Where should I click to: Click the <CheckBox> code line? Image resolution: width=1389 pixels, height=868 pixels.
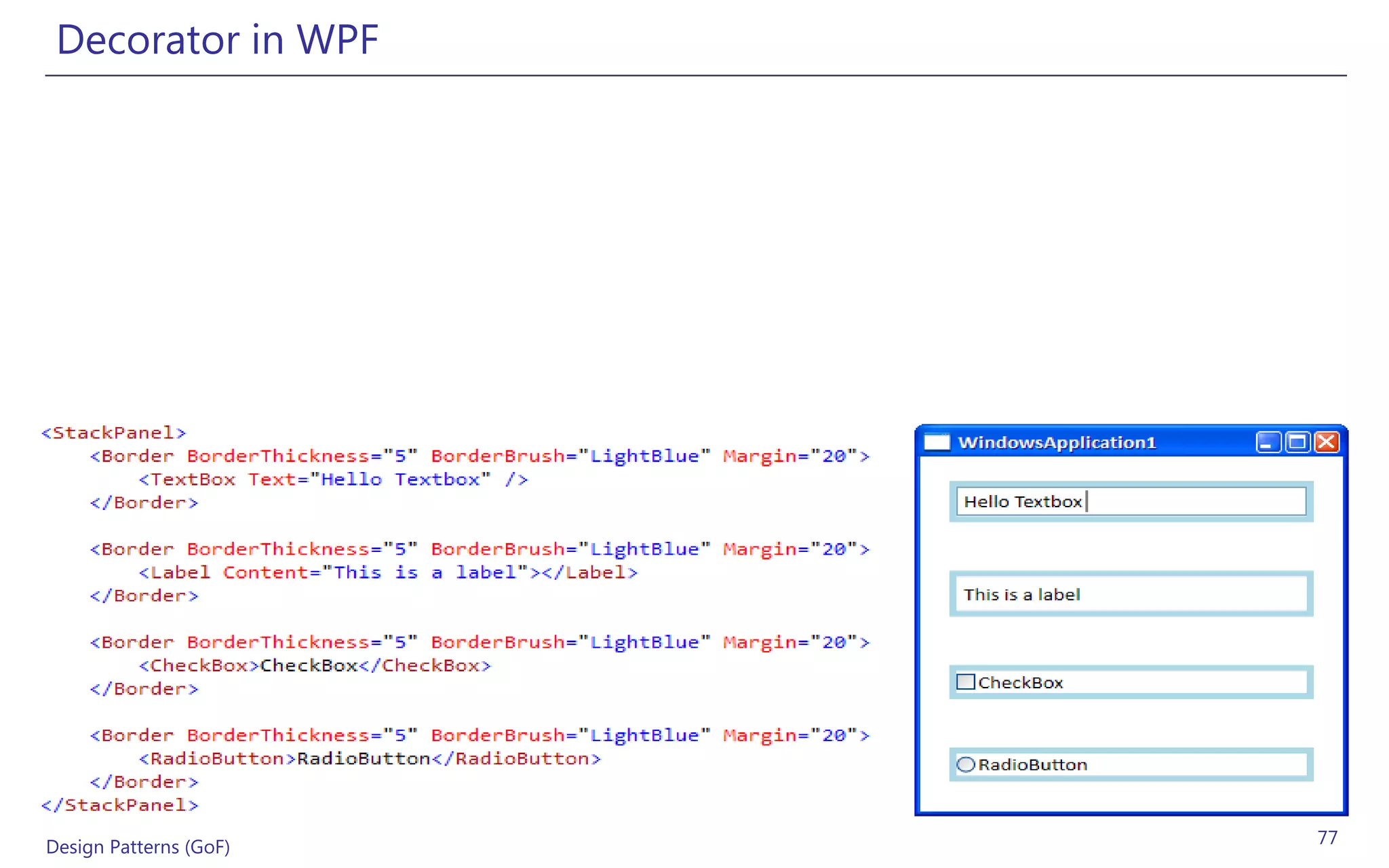pyautogui.click(x=314, y=665)
